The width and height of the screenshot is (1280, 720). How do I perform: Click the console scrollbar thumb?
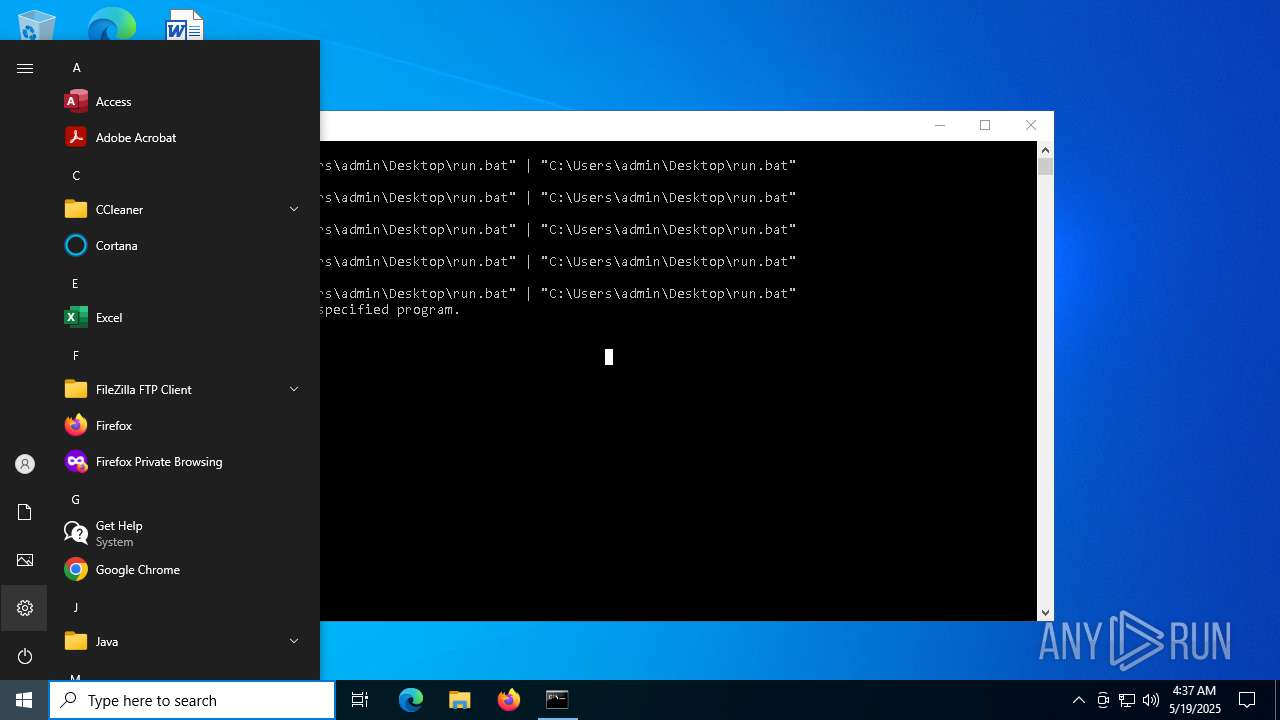click(1045, 167)
